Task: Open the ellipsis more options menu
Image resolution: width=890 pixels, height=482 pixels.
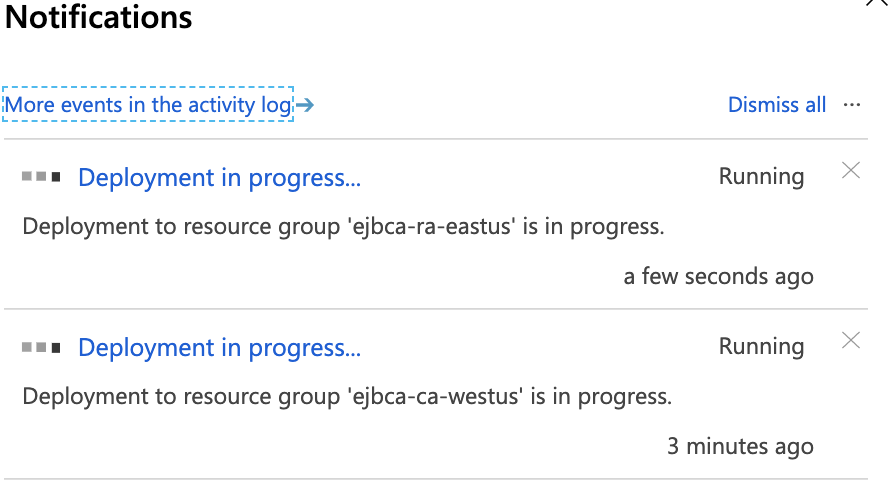Action: 852,105
